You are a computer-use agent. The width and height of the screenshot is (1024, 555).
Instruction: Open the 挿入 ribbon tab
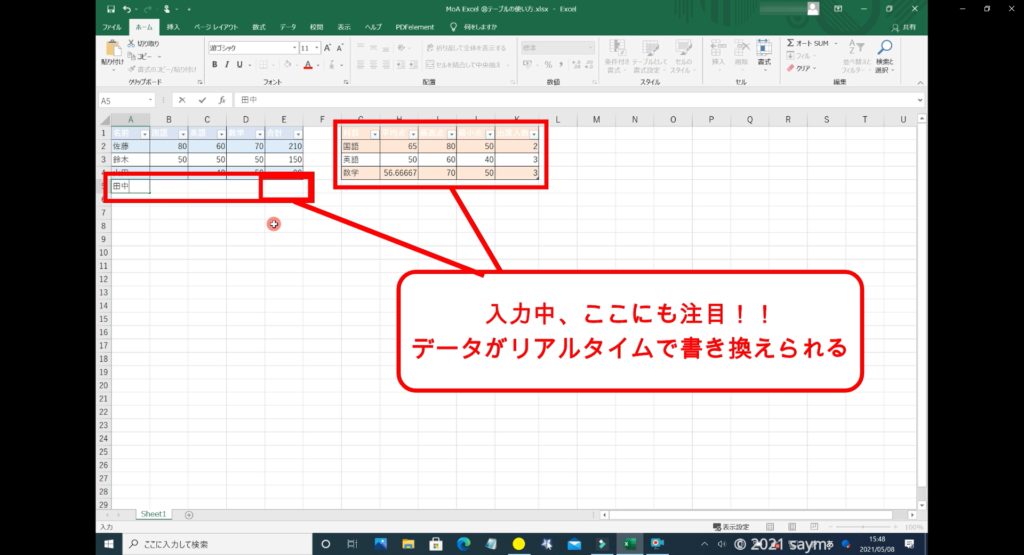point(174,27)
